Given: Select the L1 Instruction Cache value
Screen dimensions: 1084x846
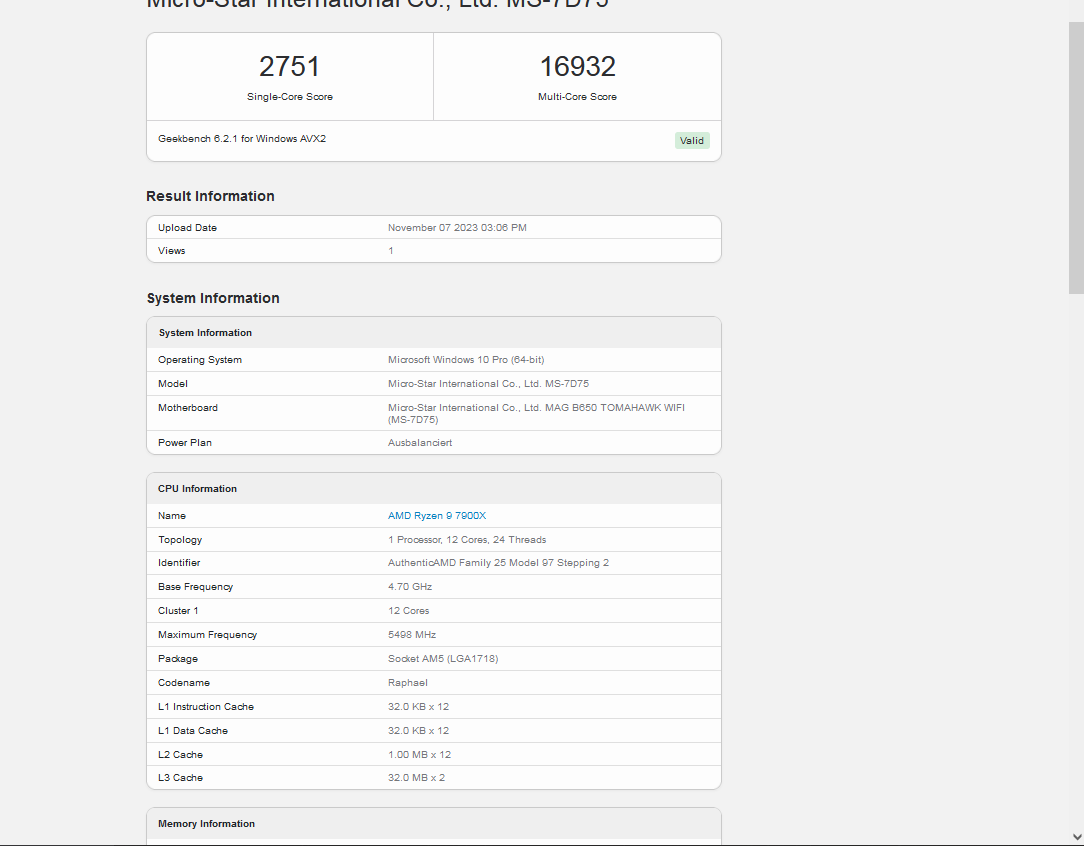Looking at the screenshot, I should coord(418,706).
